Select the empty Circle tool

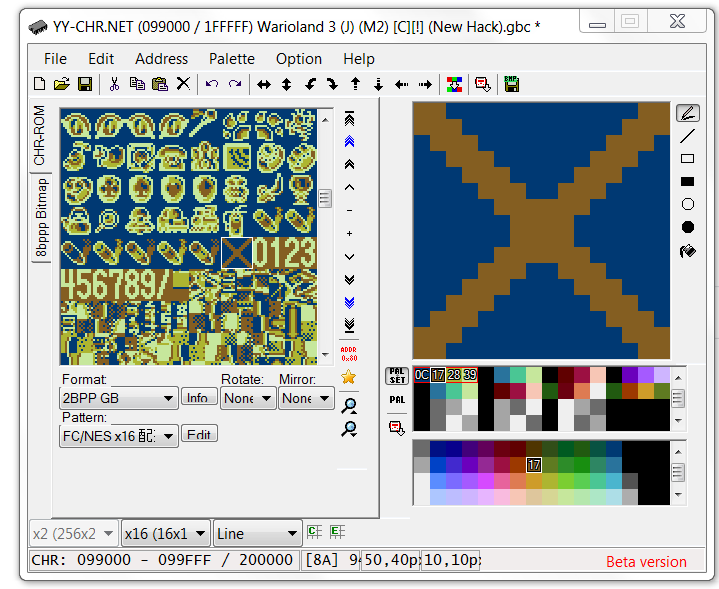[x=688, y=204]
